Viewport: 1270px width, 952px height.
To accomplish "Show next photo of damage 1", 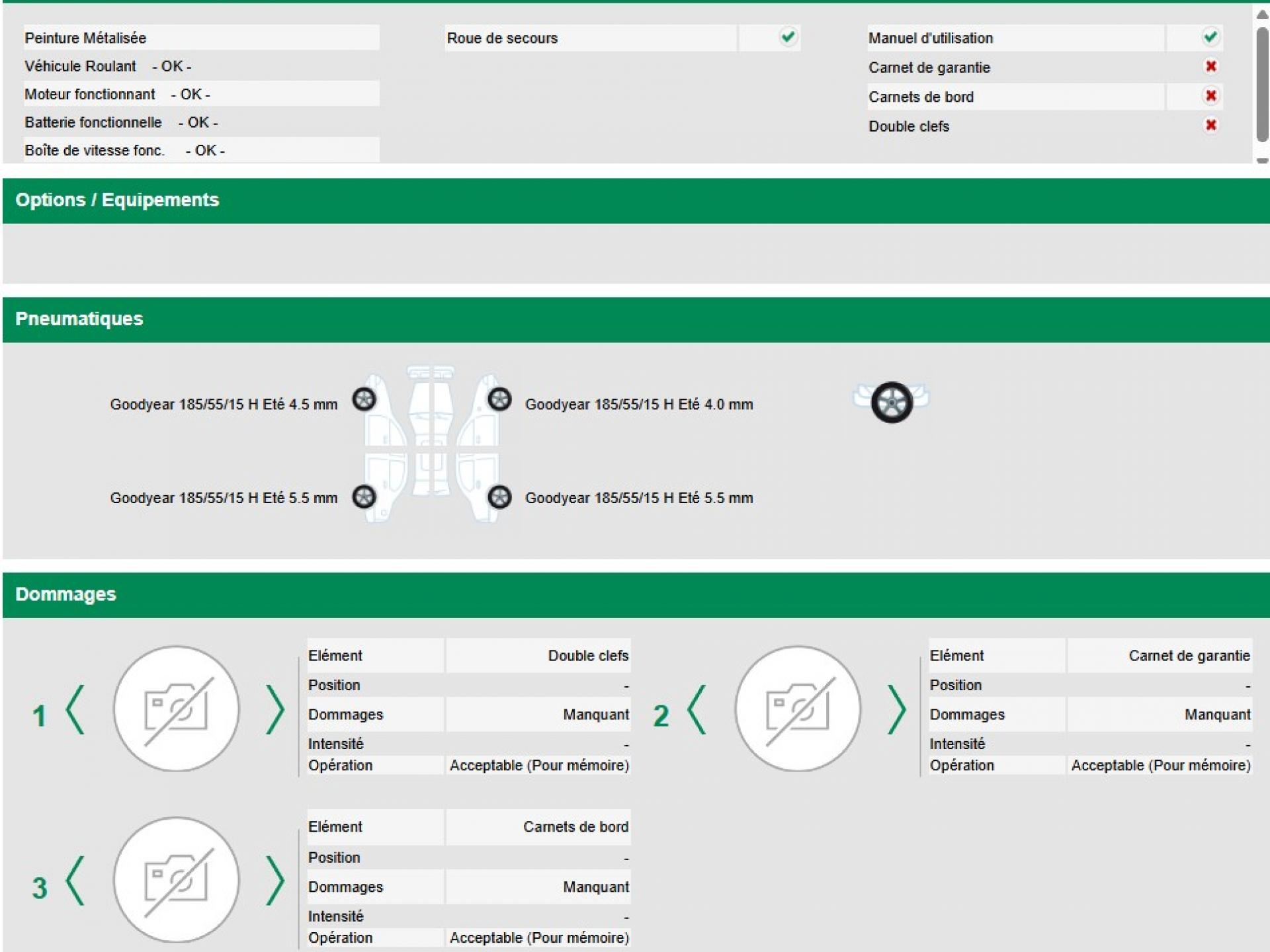I will pyautogui.click(x=275, y=709).
